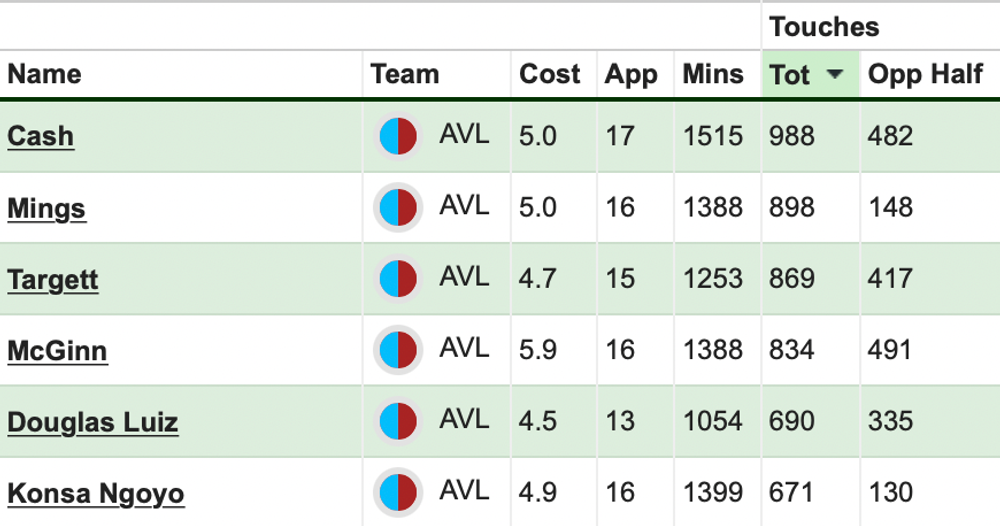Click the AVL badge in Targett's row
The height and width of the screenshot is (526, 1000).
click(x=398, y=279)
